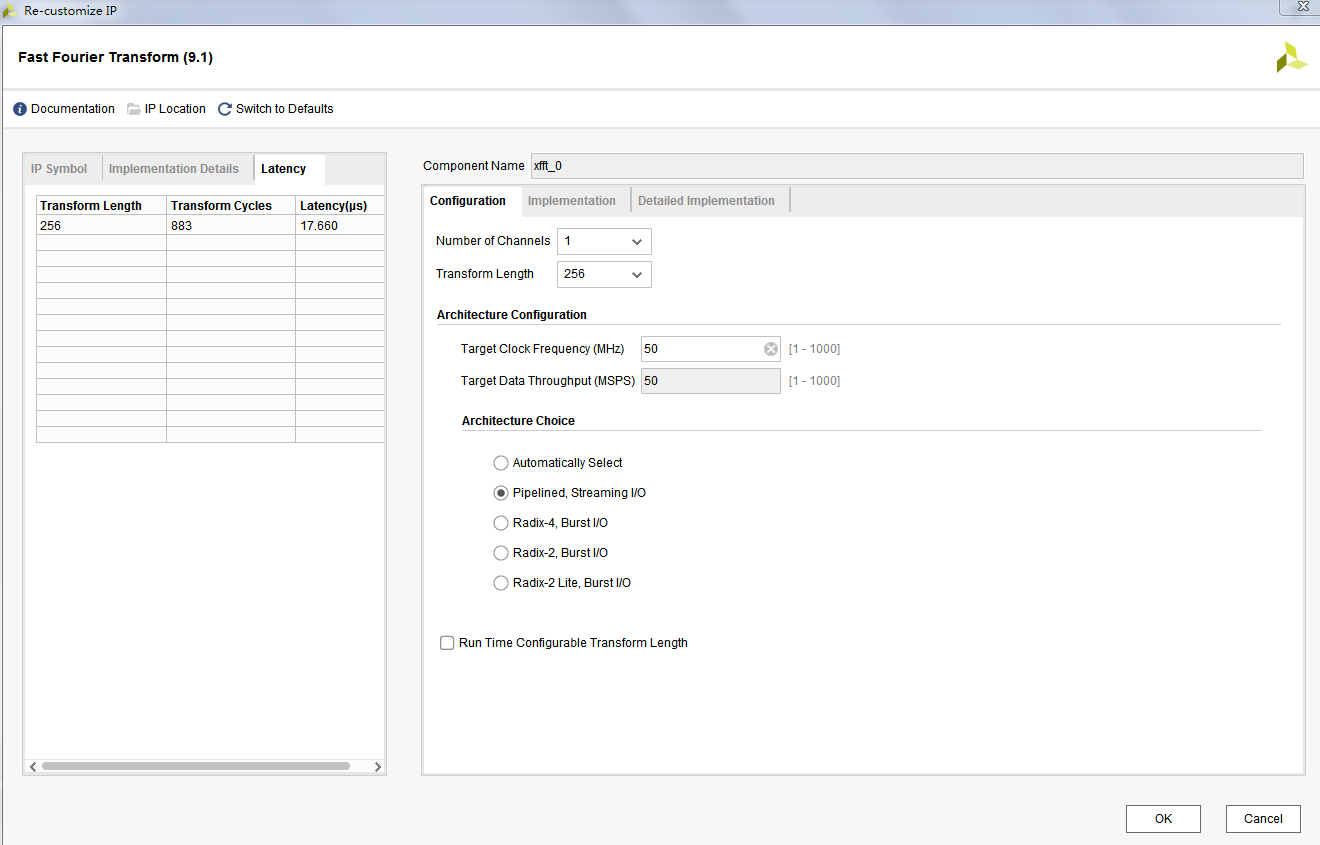Click the latency table horizontal scrollbar
1320x845 pixels.
click(x=196, y=767)
